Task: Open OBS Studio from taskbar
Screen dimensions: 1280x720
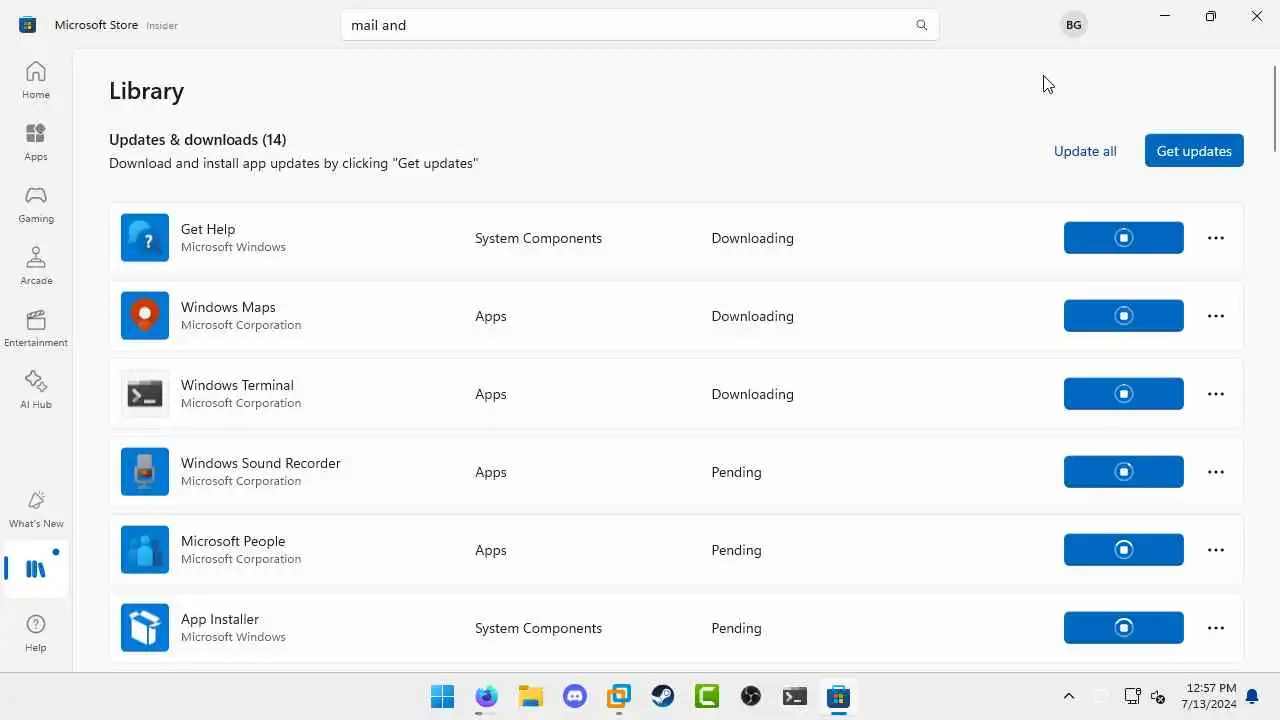Action: click(x=751, y=696)
